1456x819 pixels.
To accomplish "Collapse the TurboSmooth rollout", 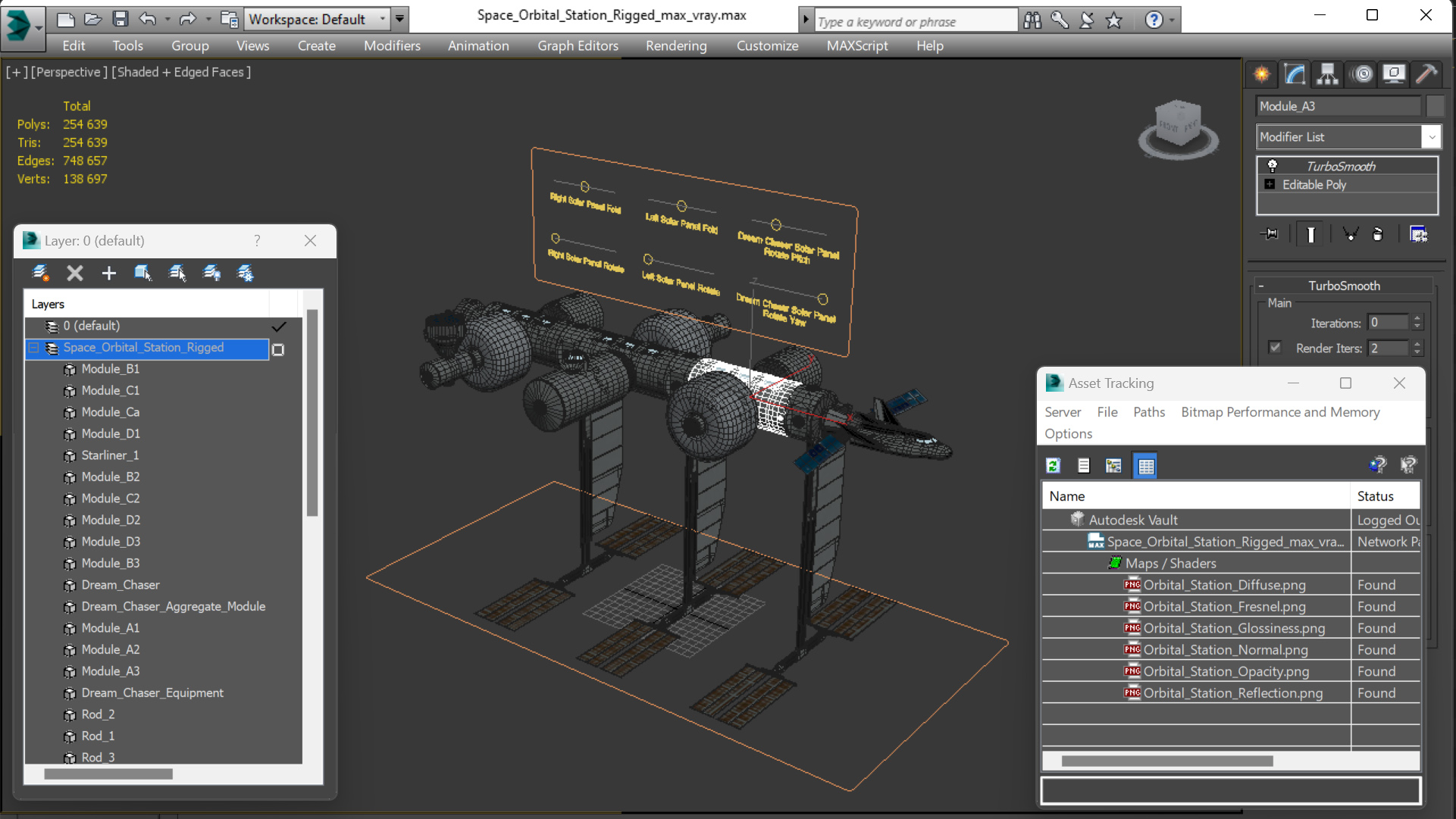I will pyautogui.click(x=1260, y=286).
